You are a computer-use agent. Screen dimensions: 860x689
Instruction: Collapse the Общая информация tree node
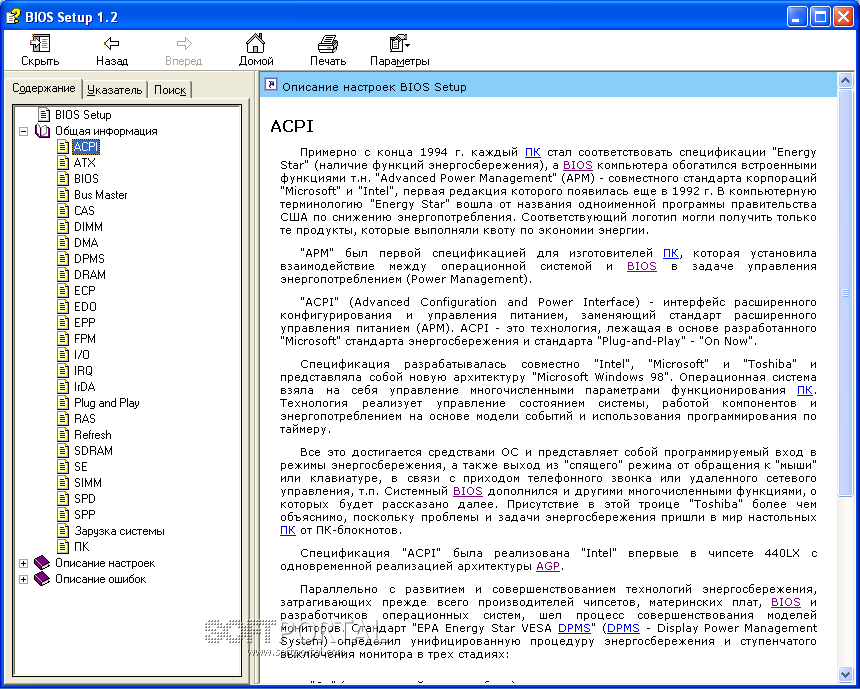pos(24,131)
